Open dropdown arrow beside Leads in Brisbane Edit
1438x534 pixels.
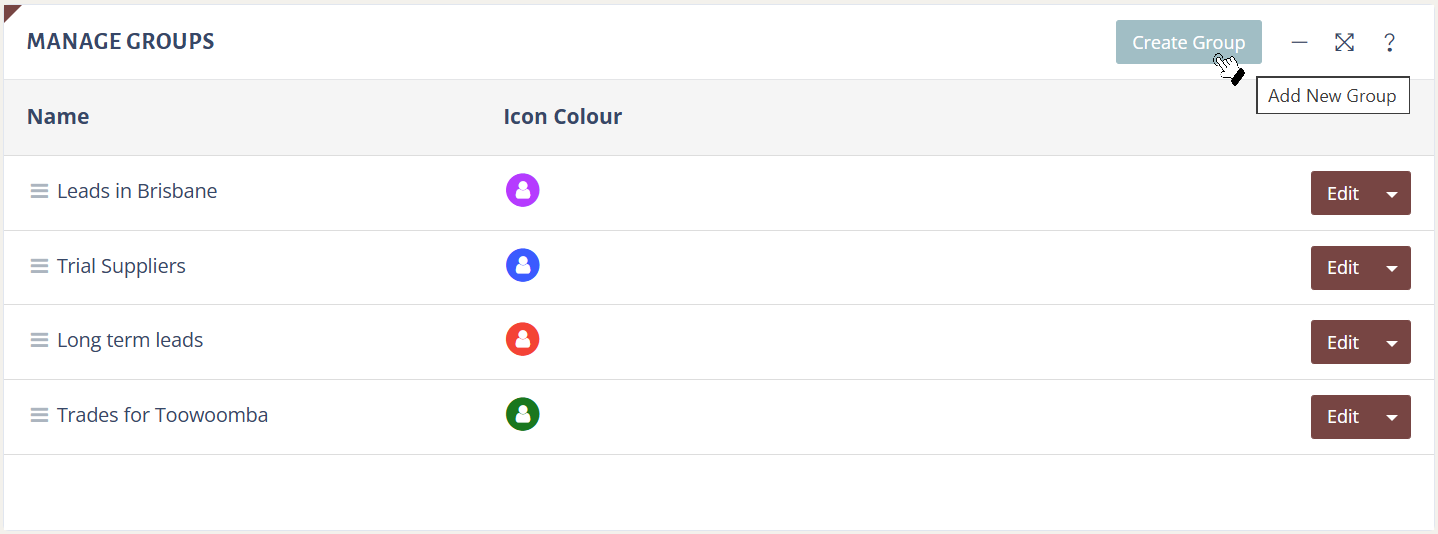tap(1392, 194)
